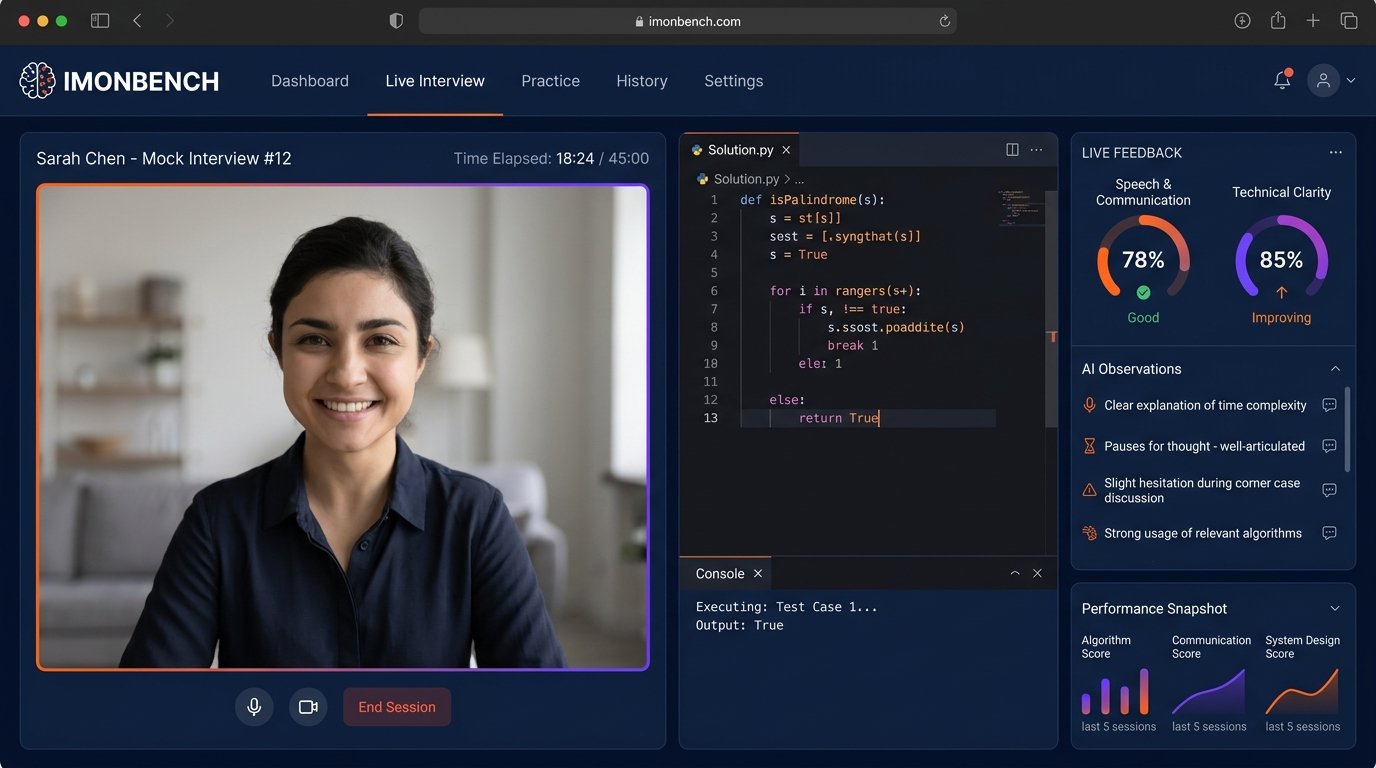The width and height of the screenshot is (1376, 768).
Task: Open a new browser tab
Action: pyautogui.click(x=1313, y=21)
